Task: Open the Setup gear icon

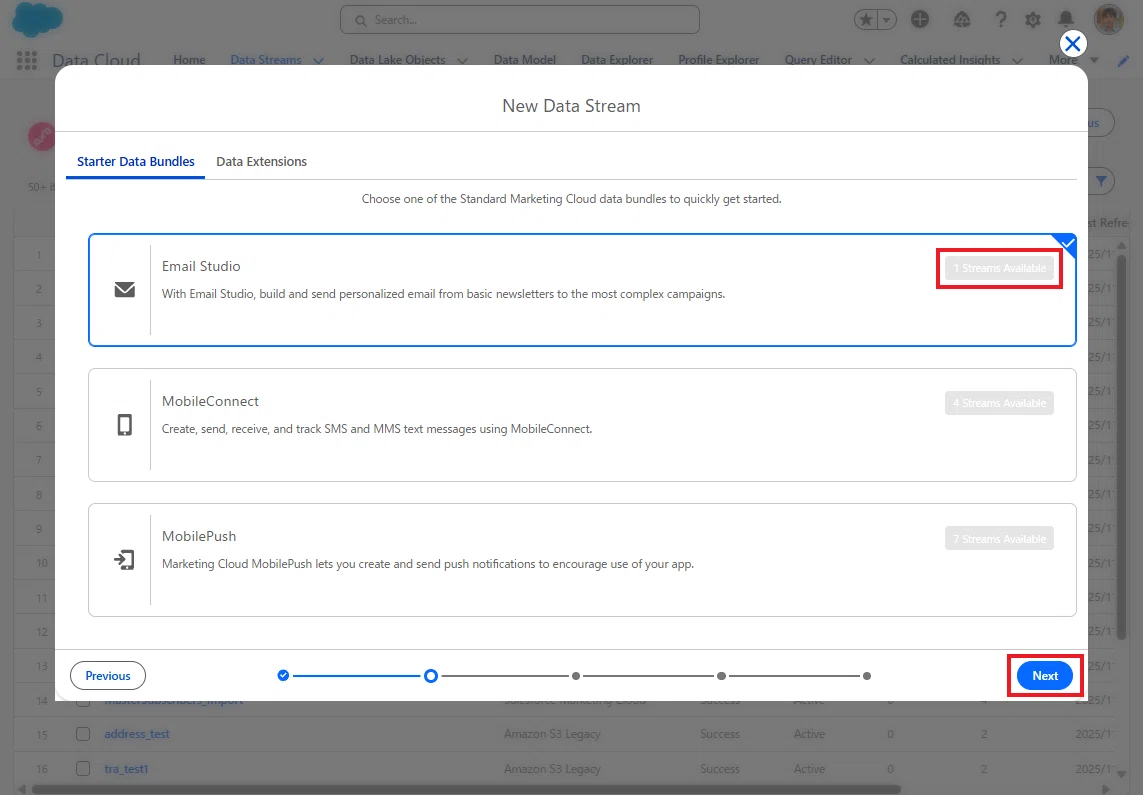Action: 1033,20
